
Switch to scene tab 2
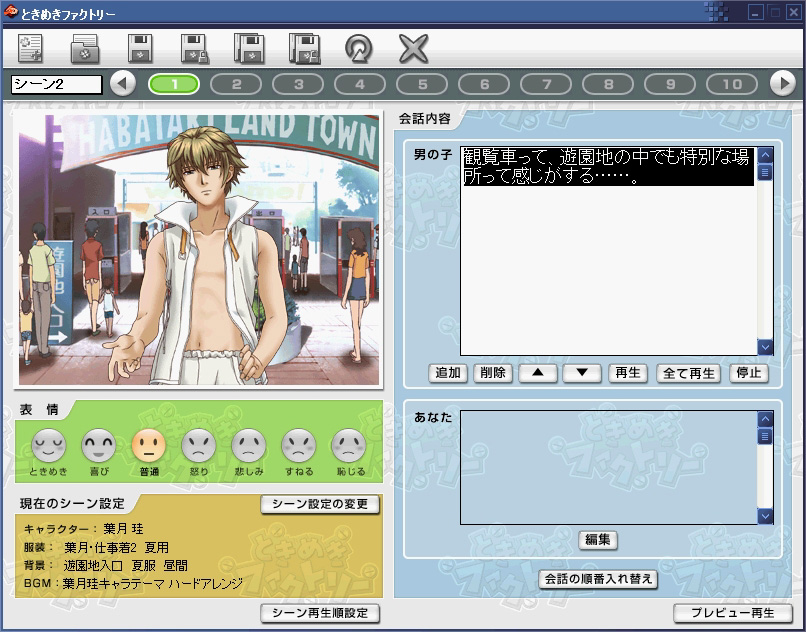pos(236,84)
